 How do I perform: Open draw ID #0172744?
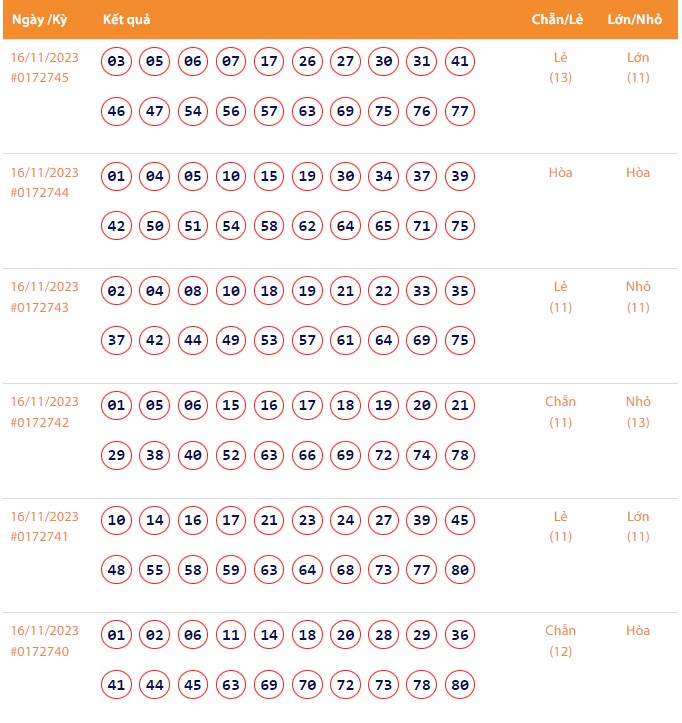pos(40,193)
